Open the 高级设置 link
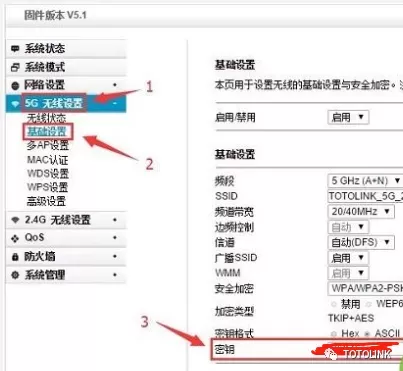403x371 pixels. (x=46, y=201)
